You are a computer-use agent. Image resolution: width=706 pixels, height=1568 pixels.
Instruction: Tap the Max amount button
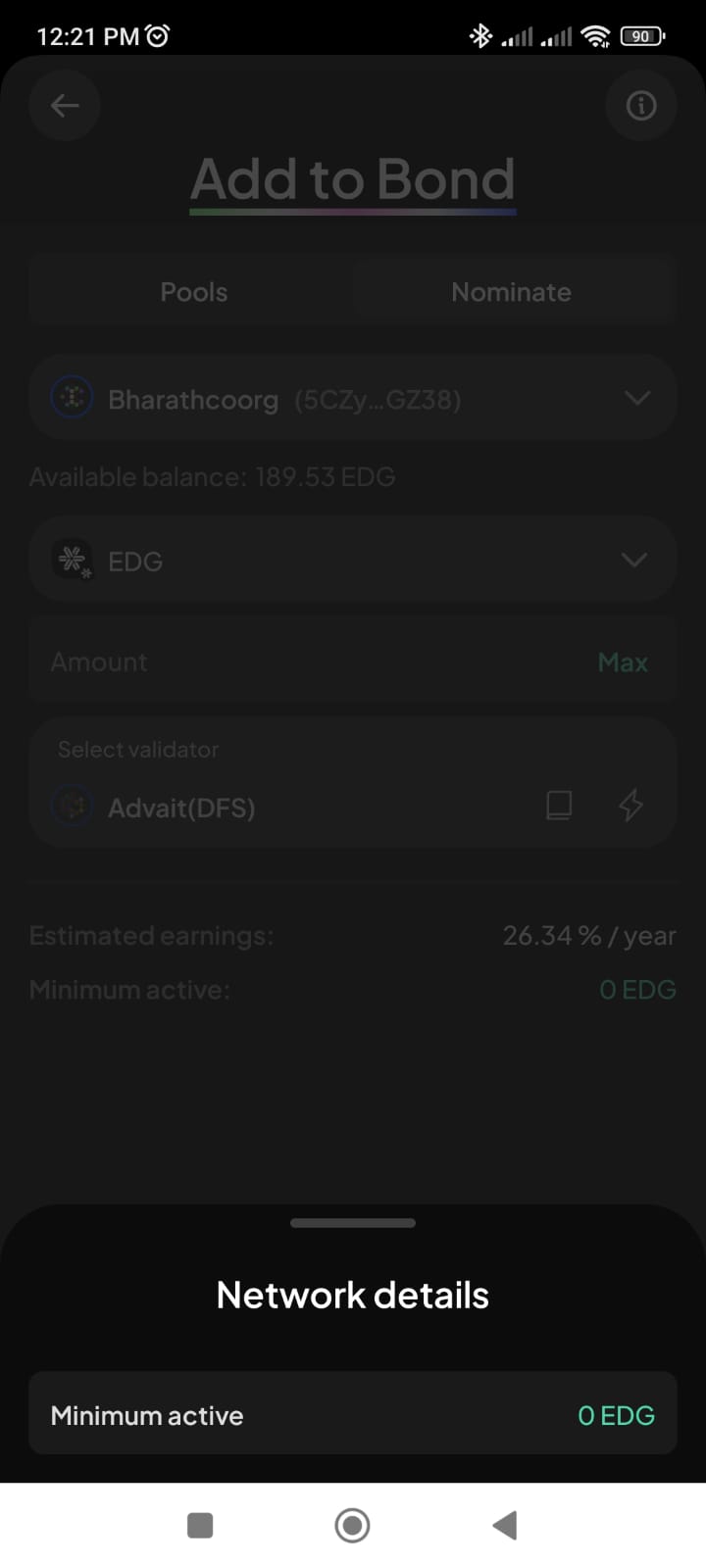(x=623, y=662)
